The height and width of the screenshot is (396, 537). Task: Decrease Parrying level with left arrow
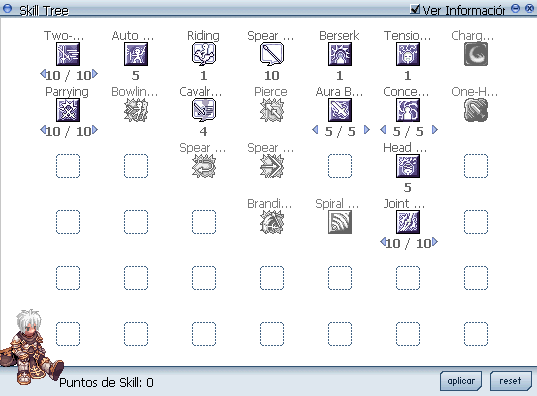coord(43,130)
